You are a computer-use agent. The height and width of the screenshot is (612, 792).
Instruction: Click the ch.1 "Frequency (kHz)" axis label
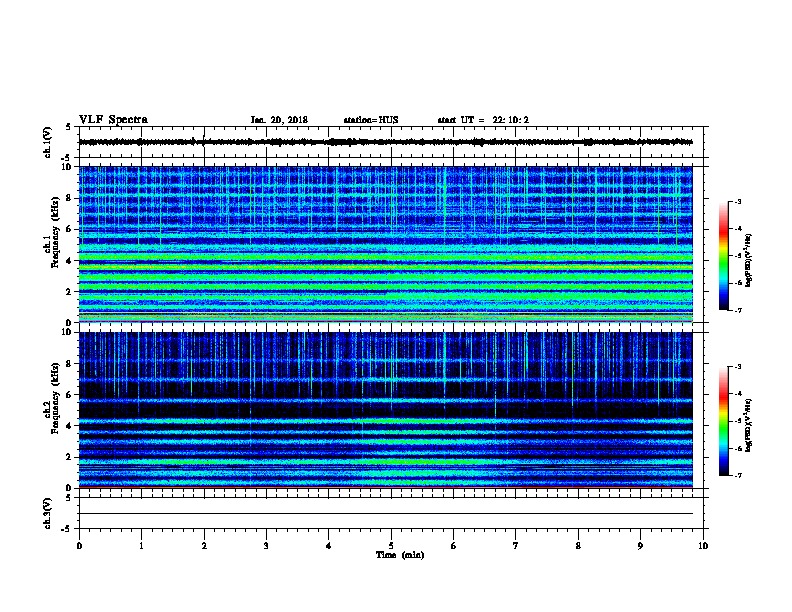tap(55, 232)
